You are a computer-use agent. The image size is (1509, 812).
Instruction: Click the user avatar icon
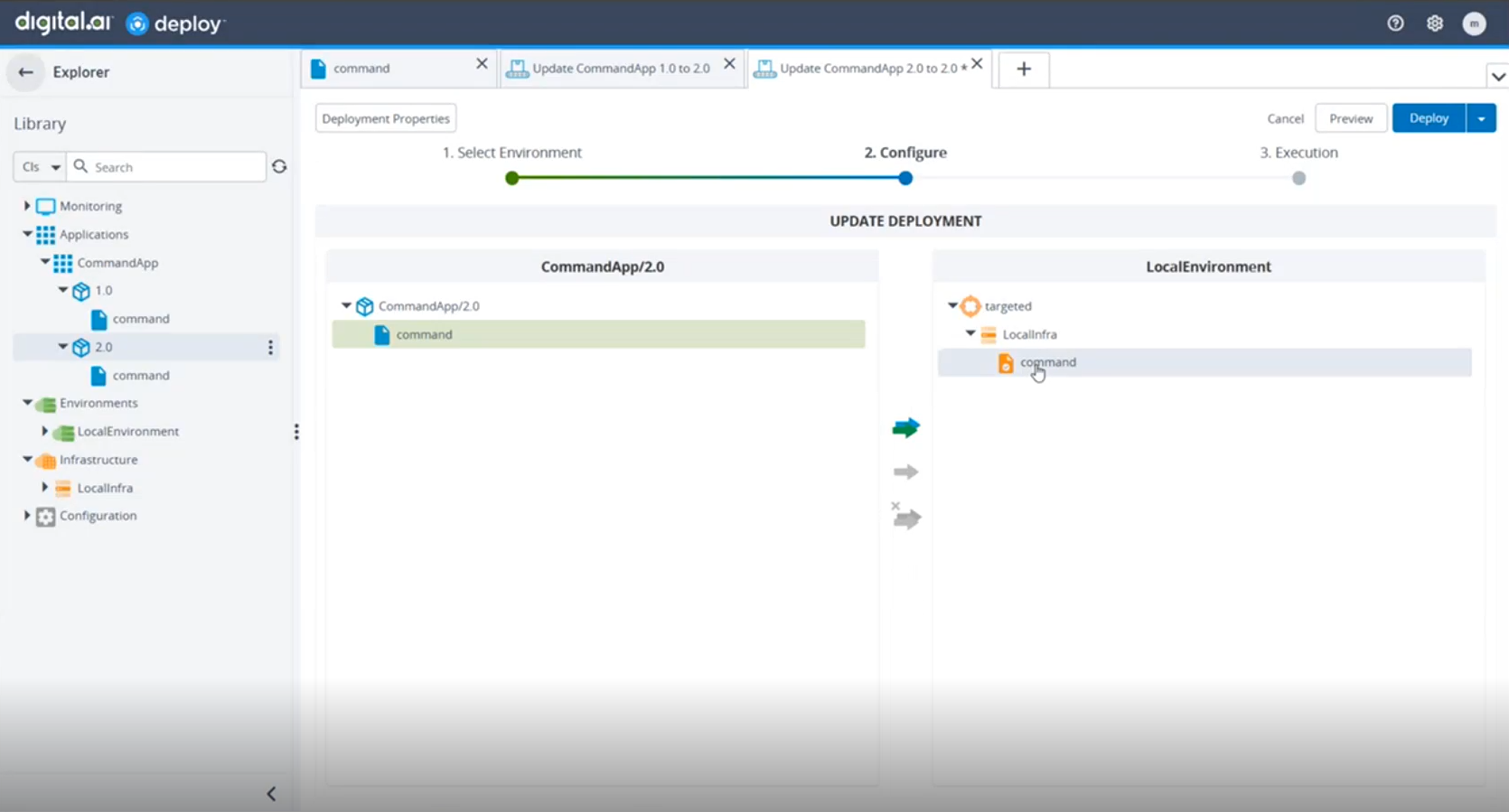(x=1474, y=23)
